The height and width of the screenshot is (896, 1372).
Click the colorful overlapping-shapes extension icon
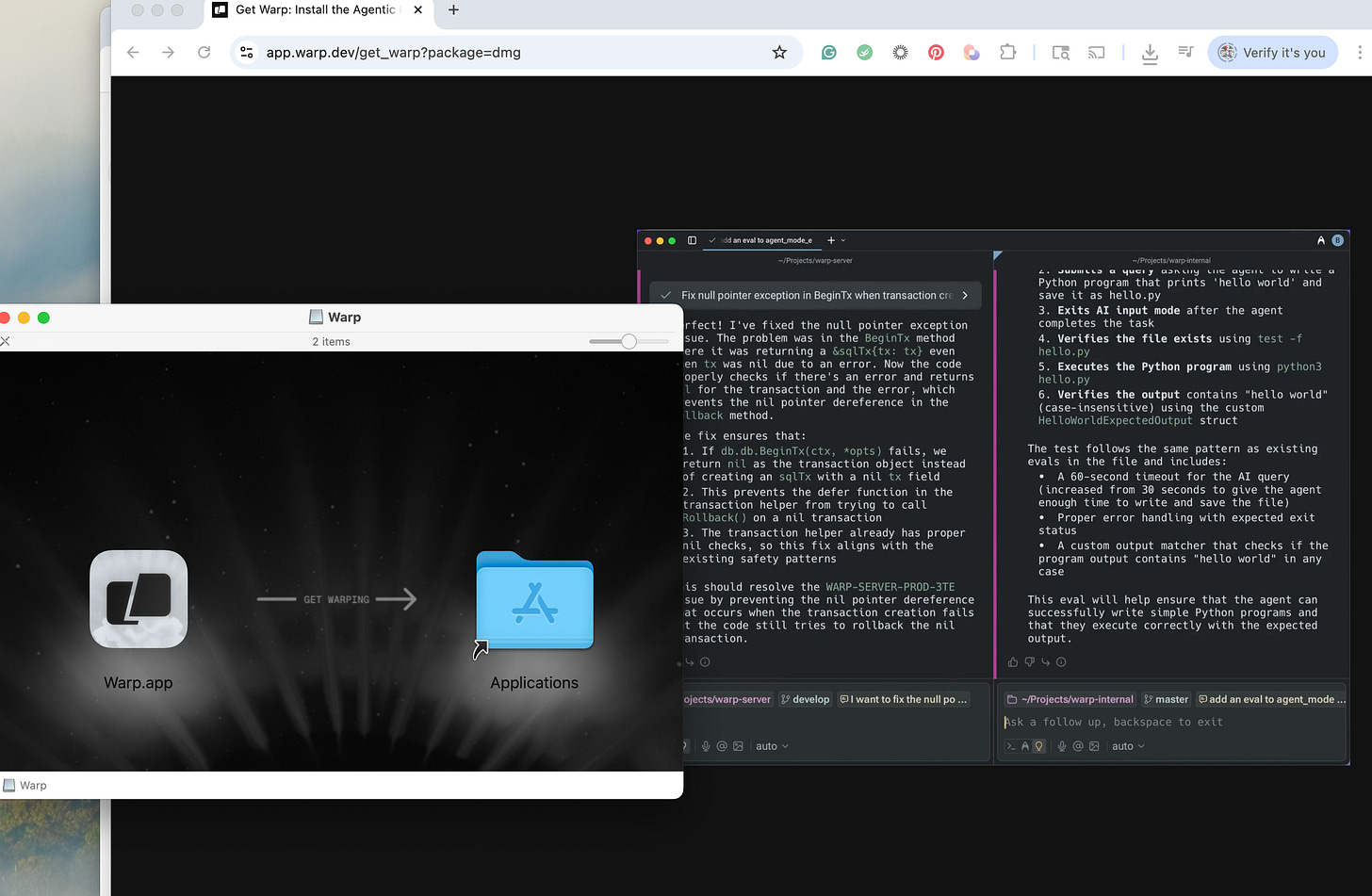click(972, 53)
